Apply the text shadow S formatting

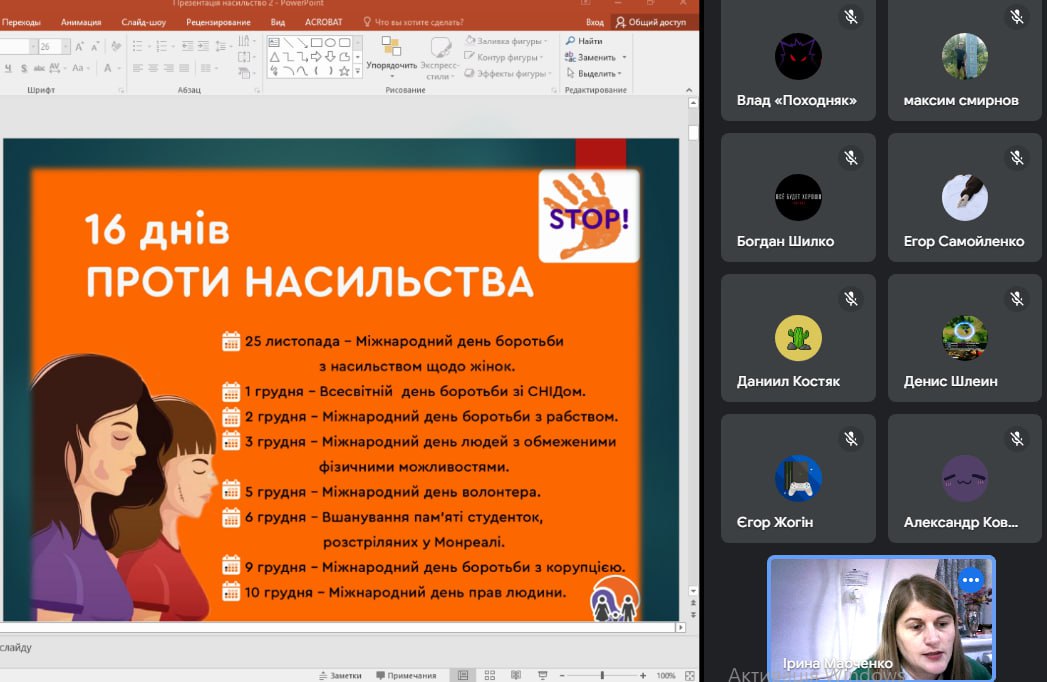point(23,68)
